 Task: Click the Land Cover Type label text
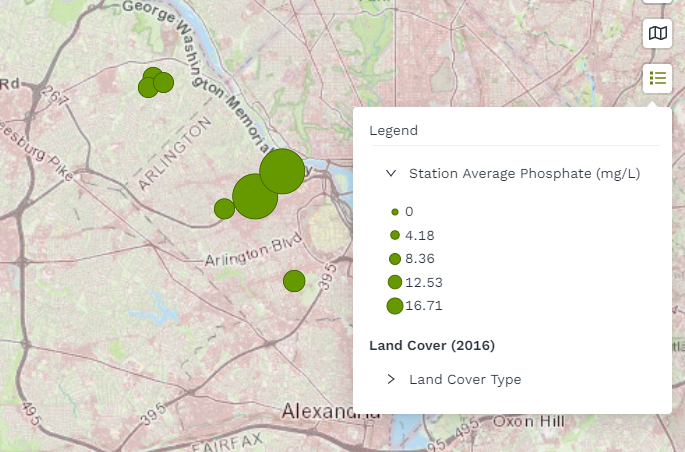pos(464,379)
